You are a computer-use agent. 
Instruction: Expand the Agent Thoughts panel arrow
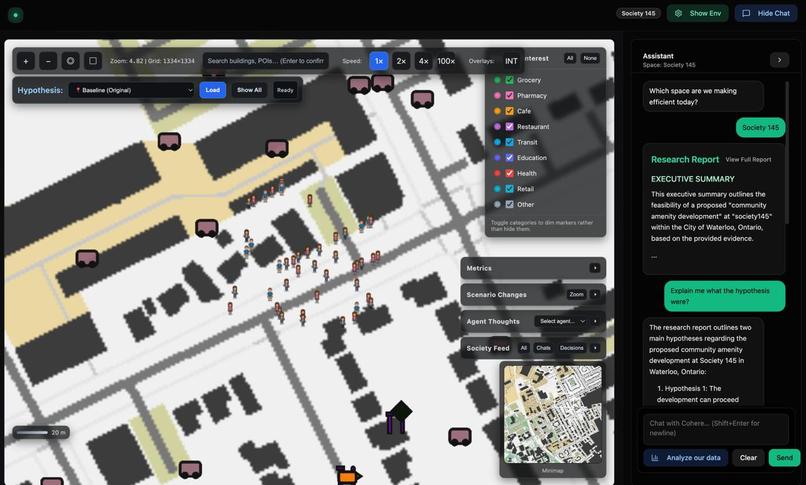coord(595,321)
